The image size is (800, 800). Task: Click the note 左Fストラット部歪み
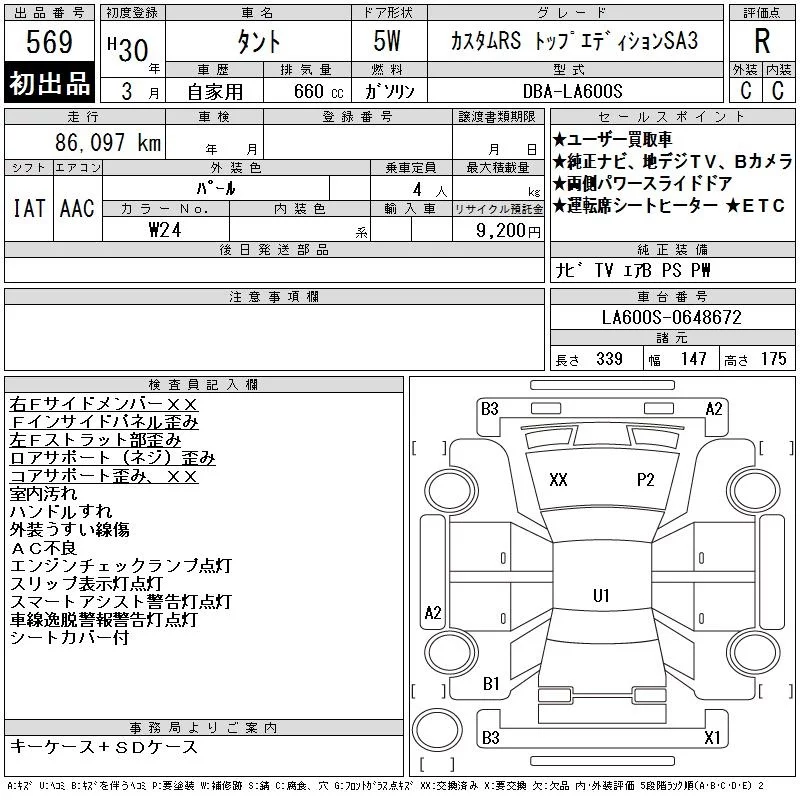click(95, 440)
